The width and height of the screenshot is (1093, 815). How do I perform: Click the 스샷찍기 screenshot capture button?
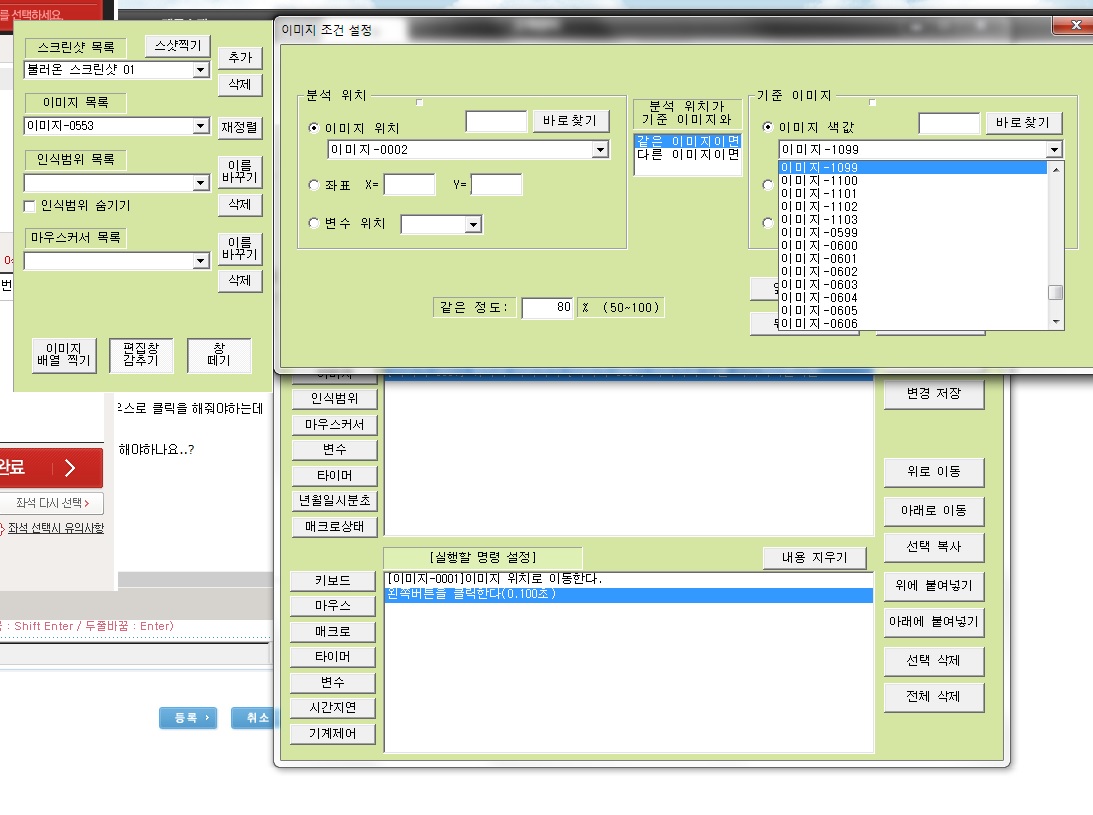point(178,46)
